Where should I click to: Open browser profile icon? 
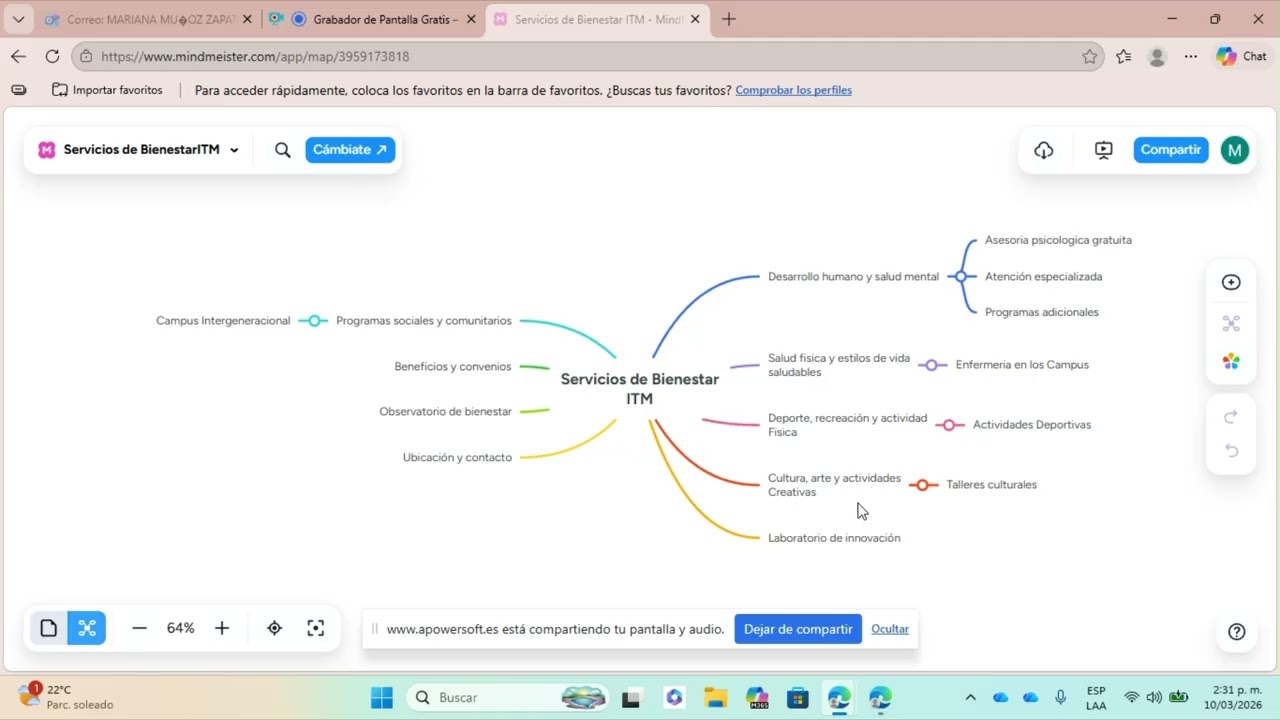[1157, 57]
